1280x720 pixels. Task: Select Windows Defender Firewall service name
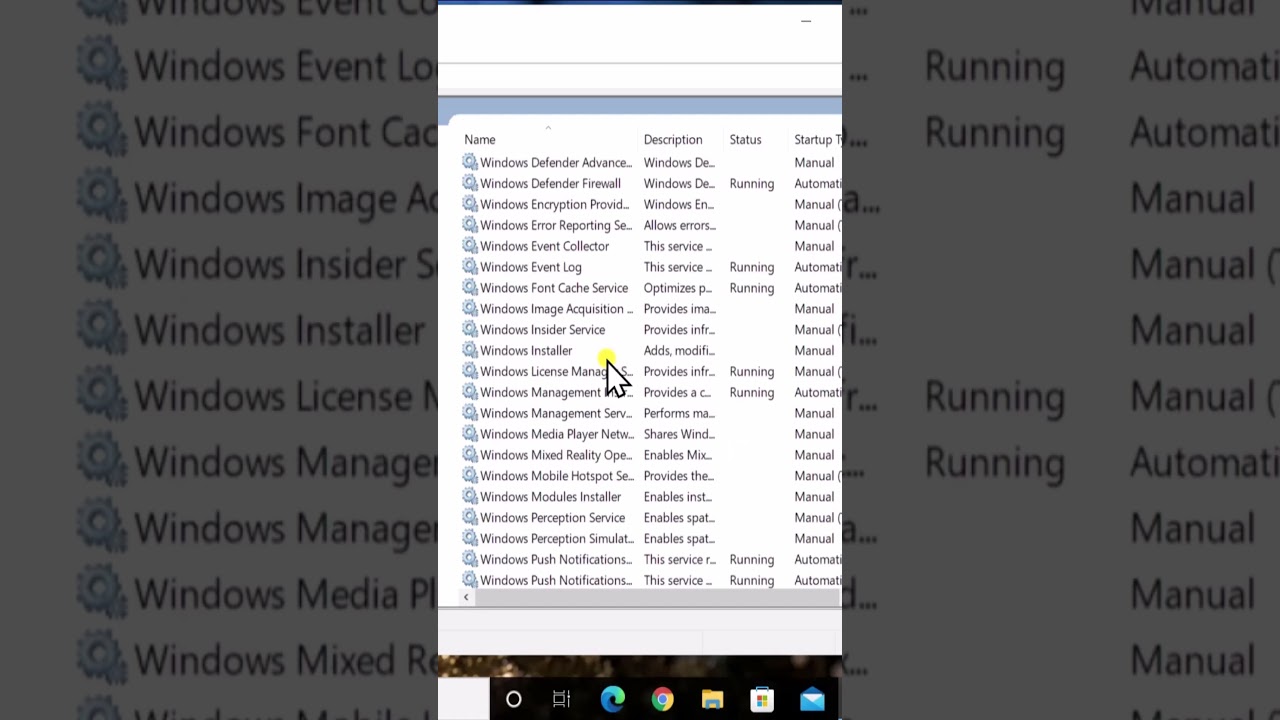click(x=550, y=184)
